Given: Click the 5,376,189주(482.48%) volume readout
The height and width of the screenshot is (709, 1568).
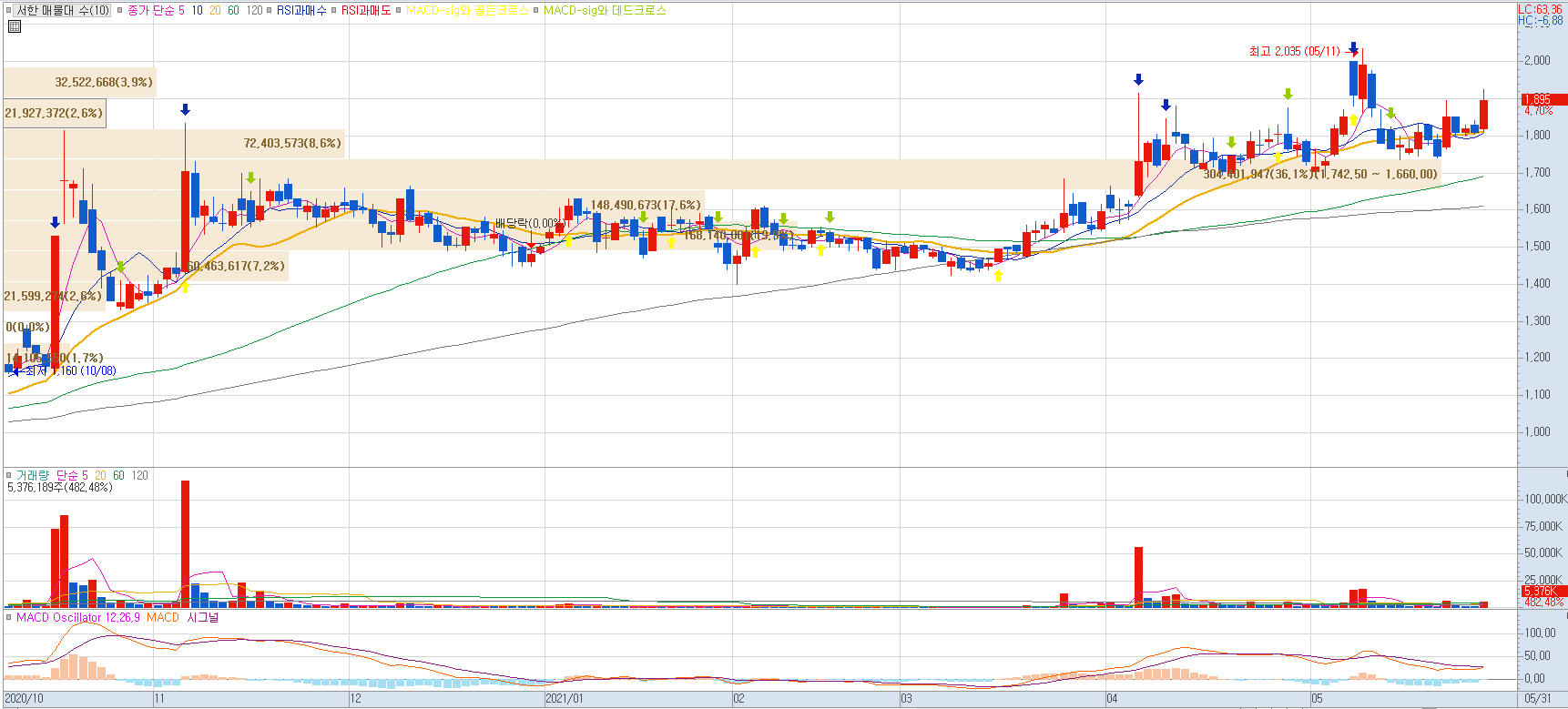Looking at the screenshot, I should [x=60, y=487].
